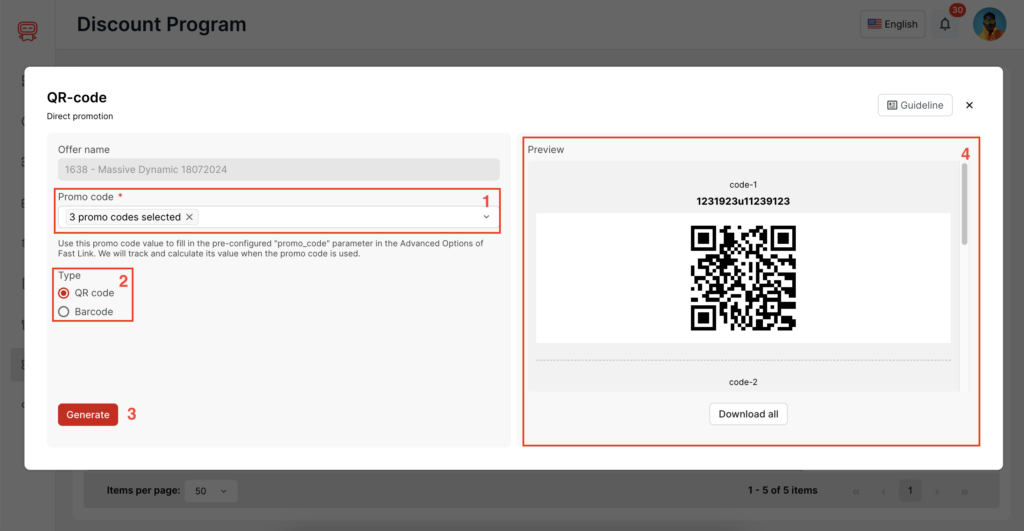Image resolution: width=1024 pixels, height=531 pixels.
Task: Click the code-1 label in preview
Action: 743,185
